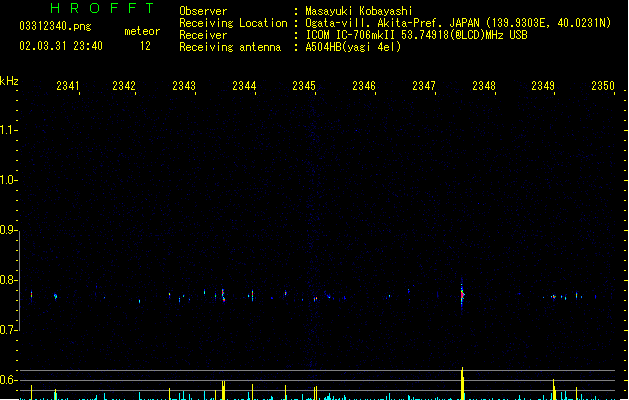The height and width of the screenshot is (400, 629).
Task: Click the 1.1 kHz frequency tick label
Action: (x=7, y=130)
